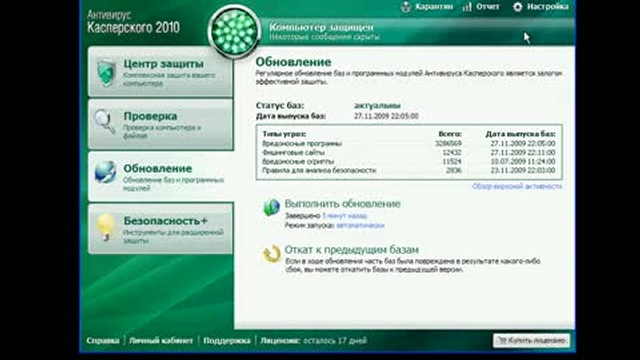Click the rollback arrow icon beside Откат
The image size is (640, 360).
click(271, 253)
